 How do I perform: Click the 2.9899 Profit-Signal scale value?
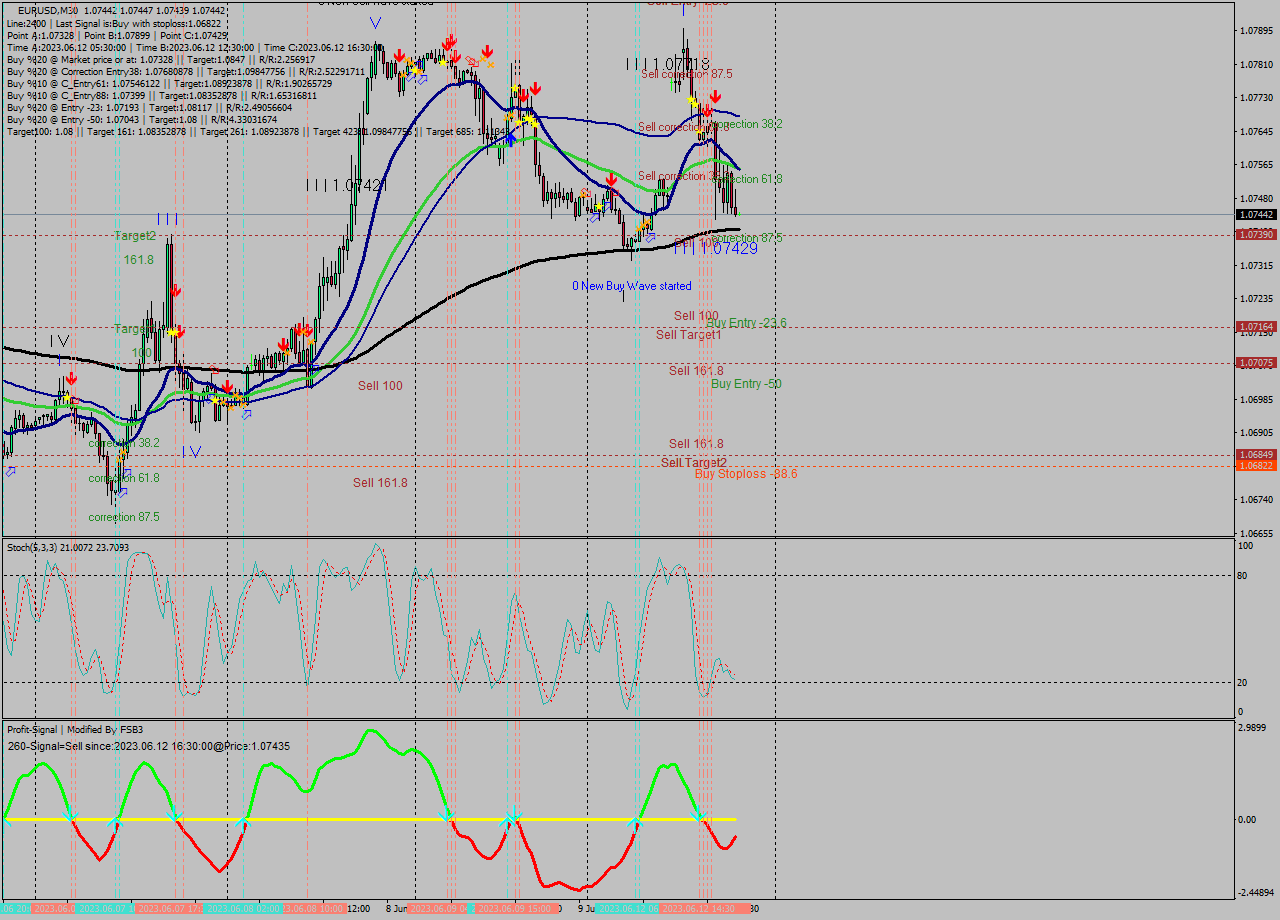click(1252, 727)
